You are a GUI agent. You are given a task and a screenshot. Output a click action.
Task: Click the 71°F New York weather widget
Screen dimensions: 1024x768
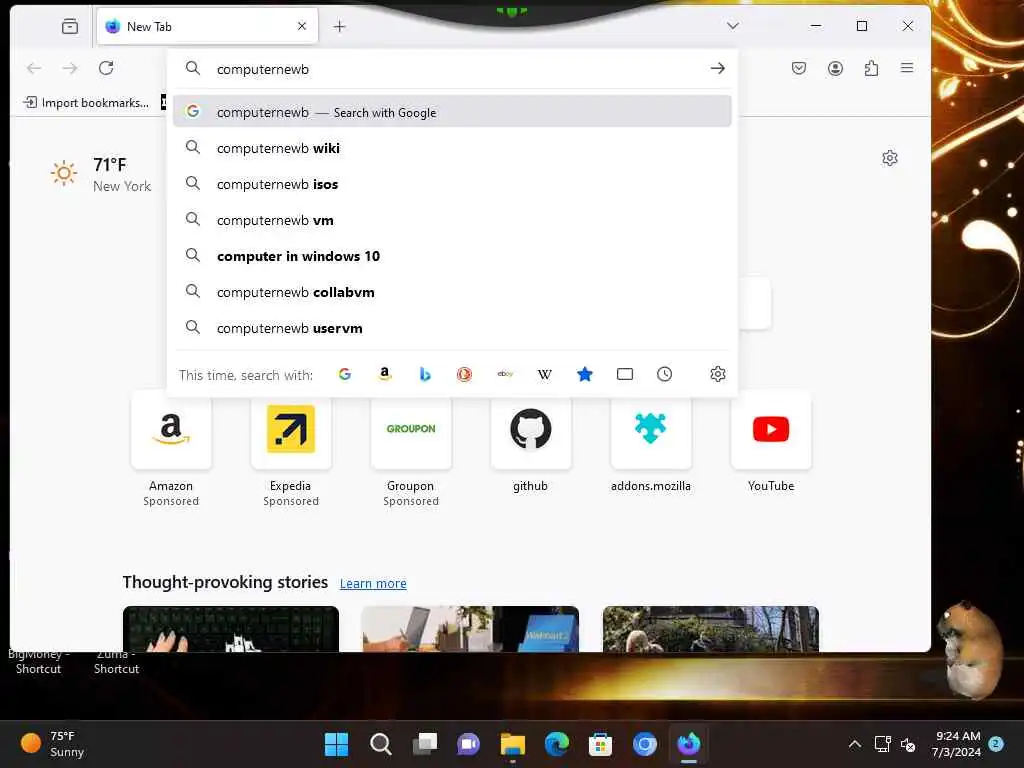(101, 174)
